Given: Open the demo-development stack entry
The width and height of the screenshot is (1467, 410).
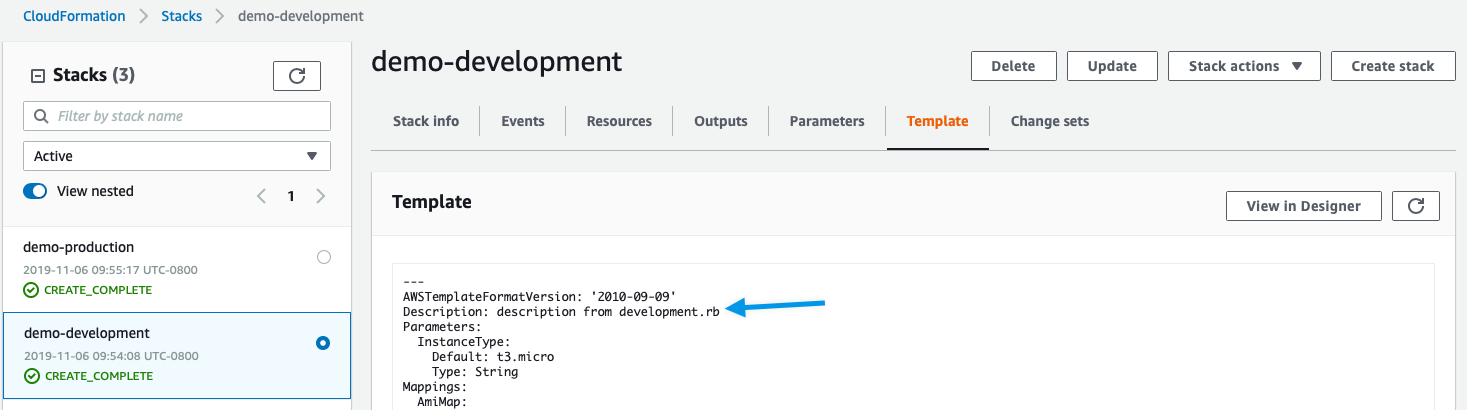Looking at the screenshot, I should pos(177,355).
